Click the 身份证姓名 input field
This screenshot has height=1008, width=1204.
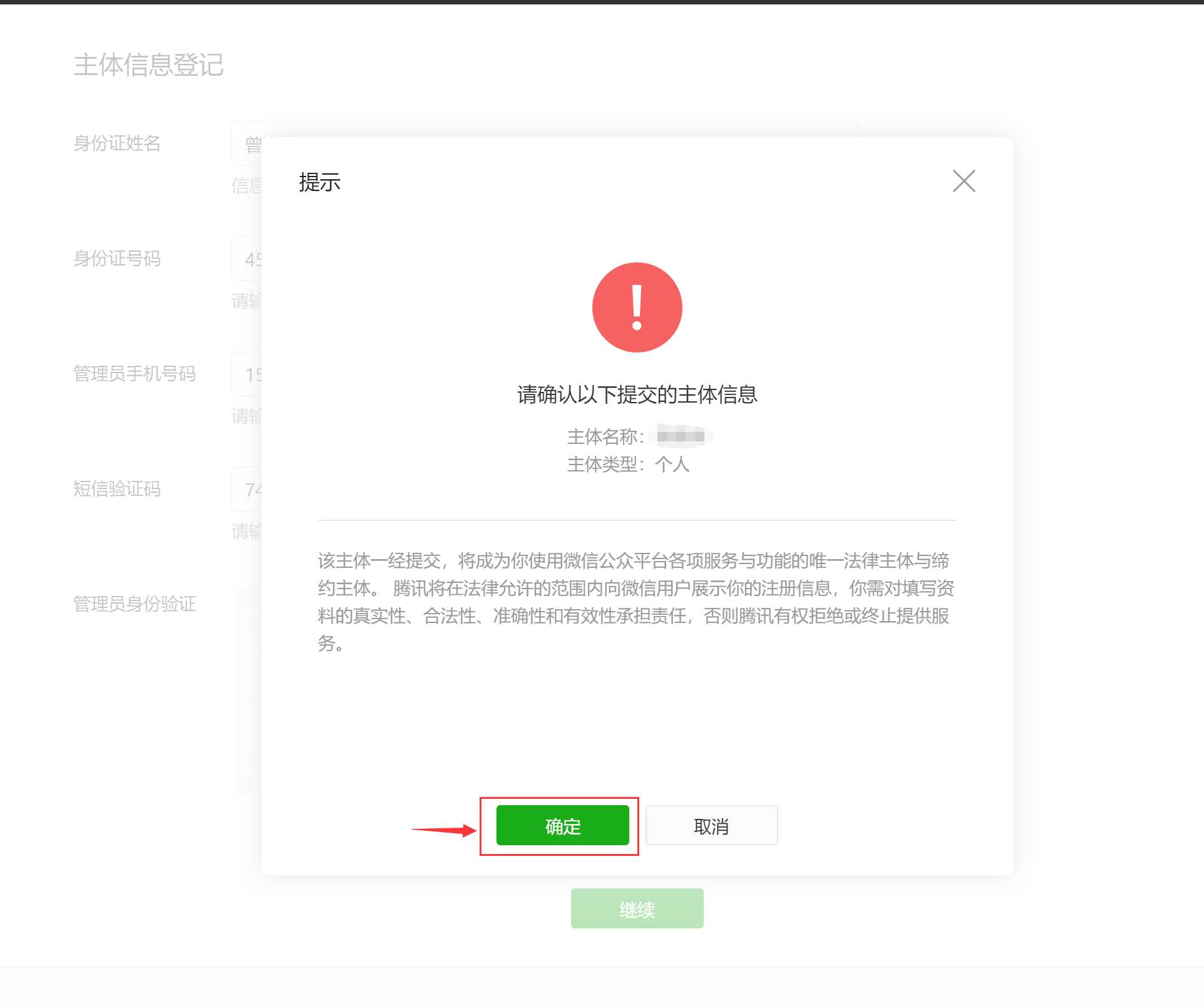(x=247, y=144)
